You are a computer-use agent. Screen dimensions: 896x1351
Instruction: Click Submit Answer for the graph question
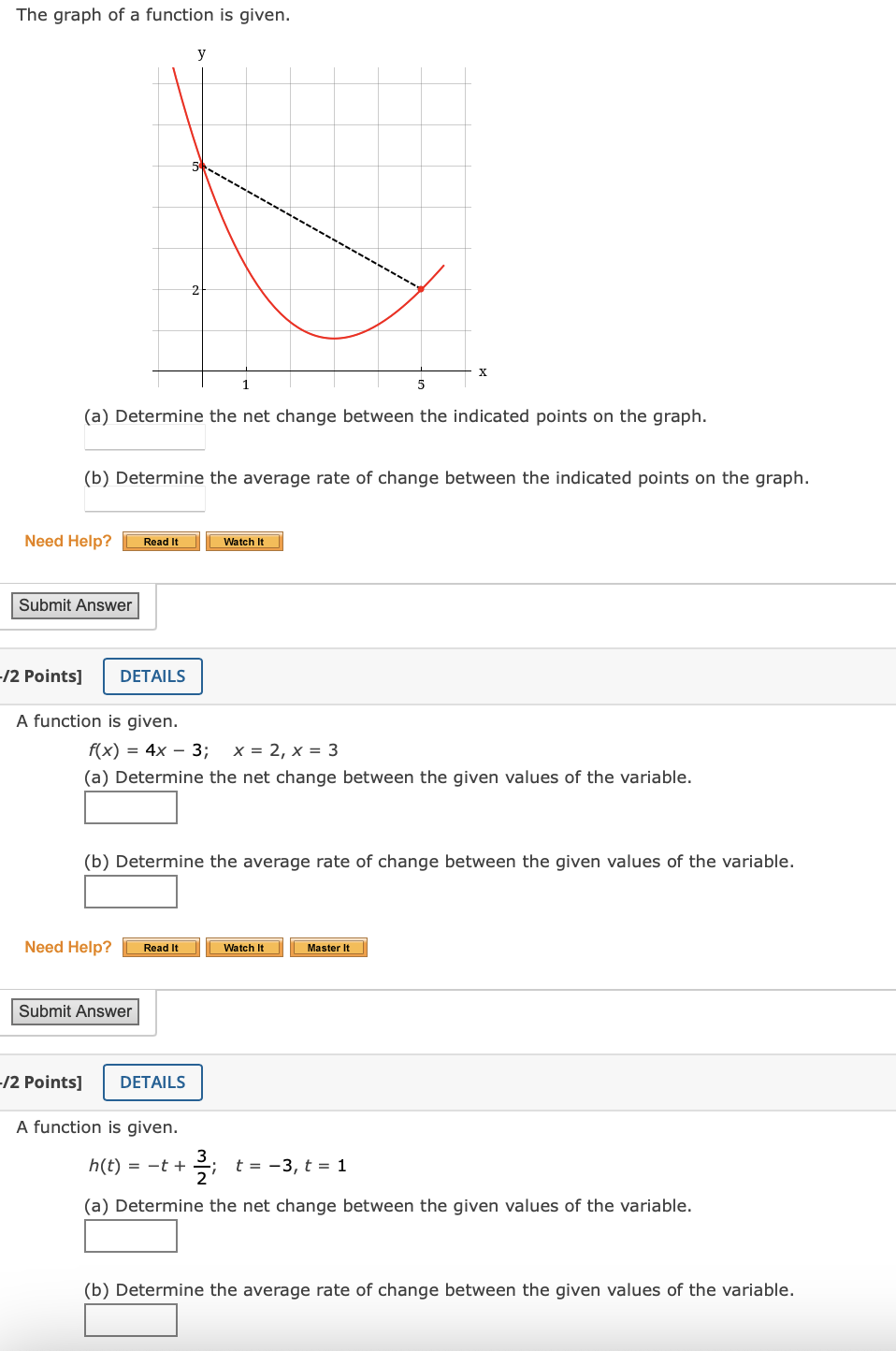point(74,605)
